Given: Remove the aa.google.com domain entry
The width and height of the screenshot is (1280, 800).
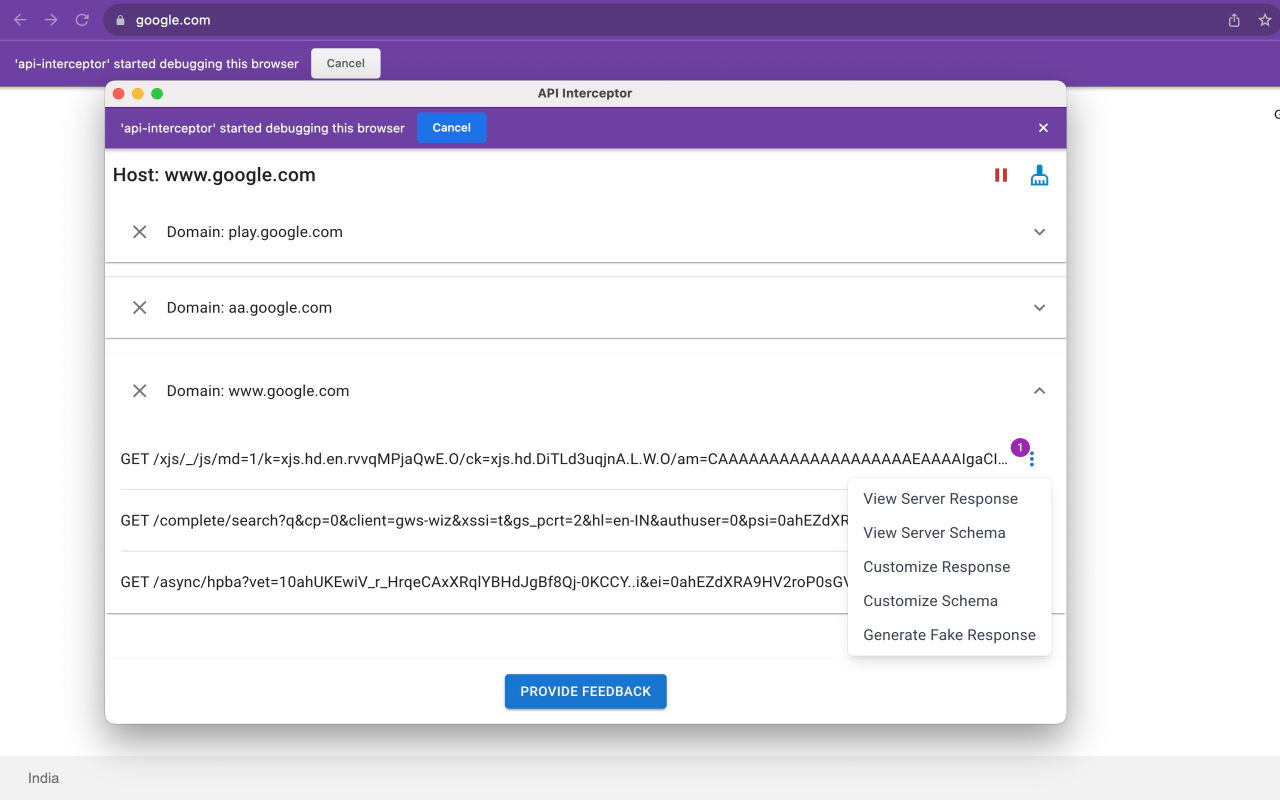Looking at the screenshot, I should [140, 308].
